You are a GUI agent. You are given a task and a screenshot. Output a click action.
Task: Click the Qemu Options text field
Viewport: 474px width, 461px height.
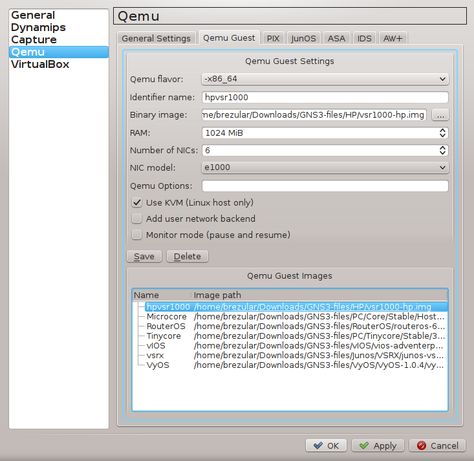tap(325, 186)
